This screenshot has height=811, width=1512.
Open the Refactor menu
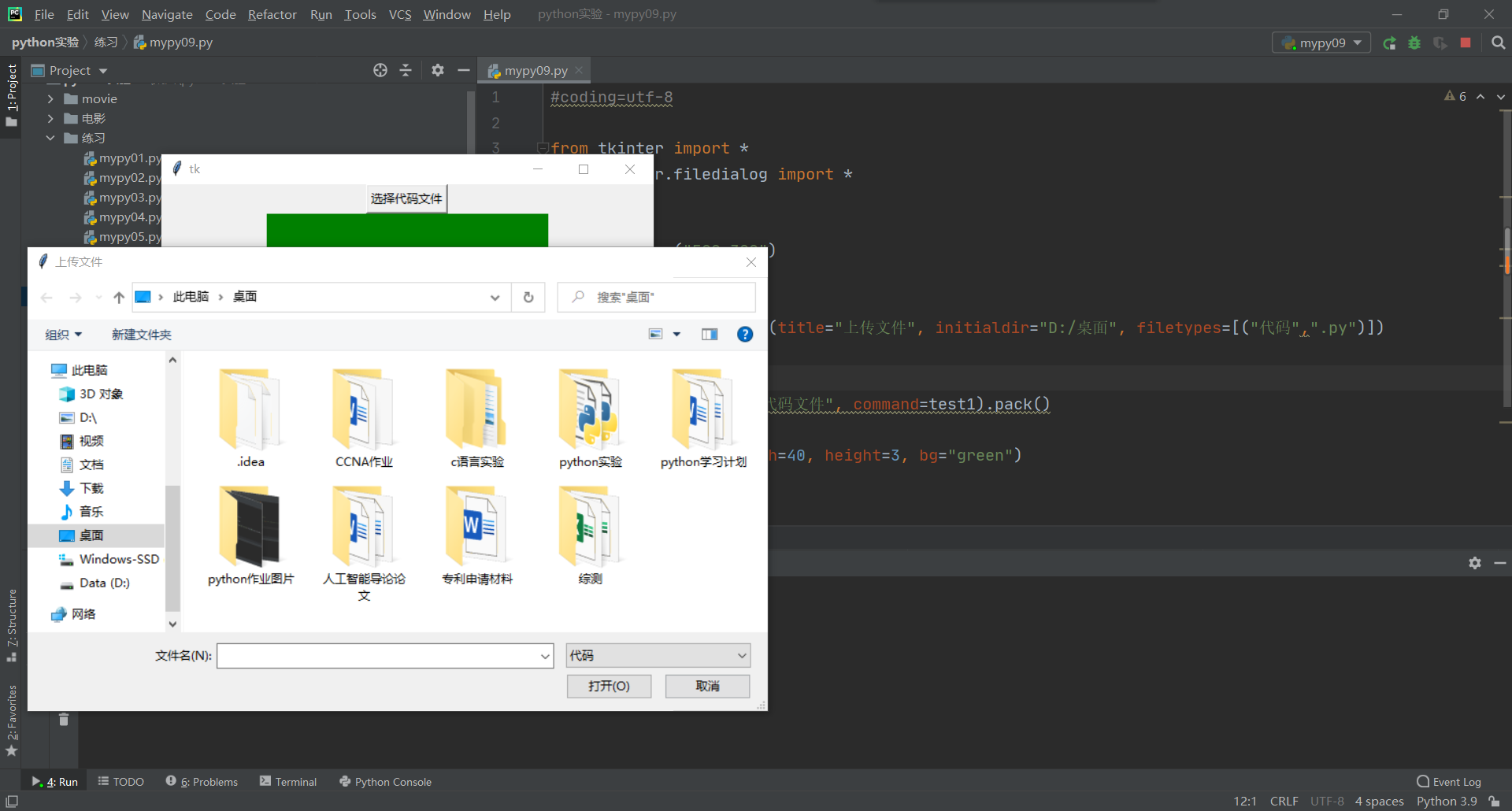pos(272,14)
